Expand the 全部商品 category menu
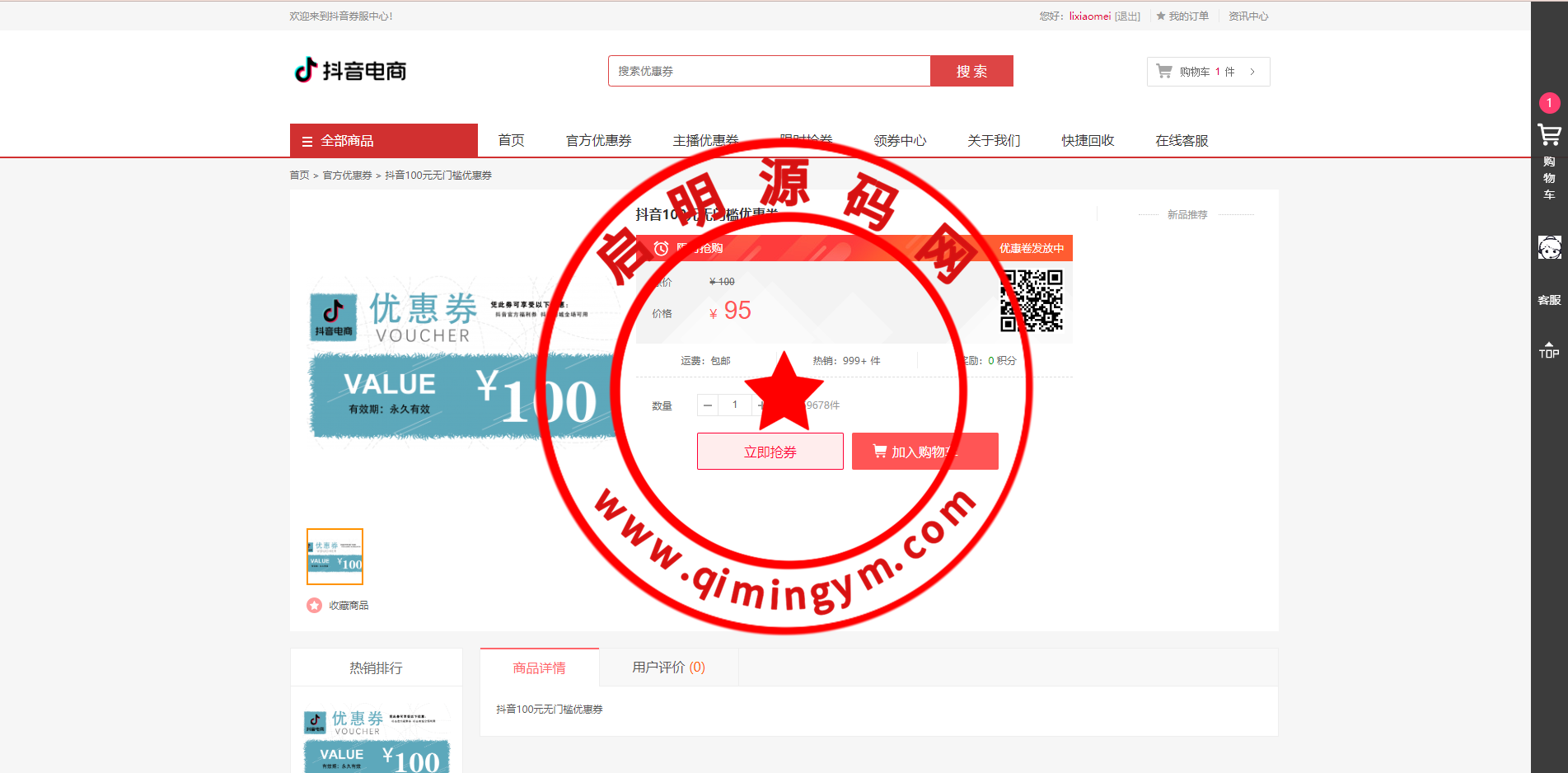This screenshot has width=1568, height=773. coord(384,141)
